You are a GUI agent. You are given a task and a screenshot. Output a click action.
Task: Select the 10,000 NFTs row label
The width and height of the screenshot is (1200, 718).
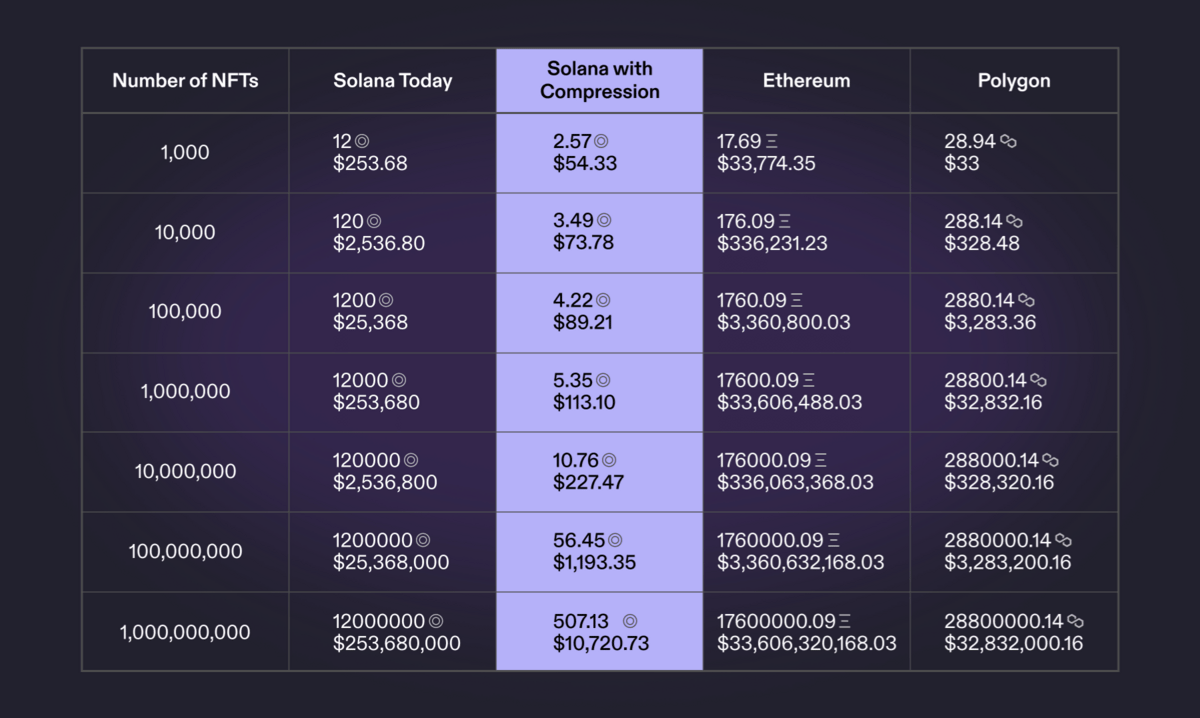(185, 232)
